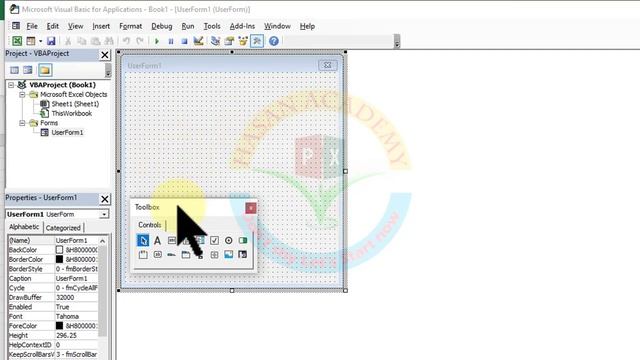
Task: Click View Code in the Project panel
Action: (x=14, y=70)
